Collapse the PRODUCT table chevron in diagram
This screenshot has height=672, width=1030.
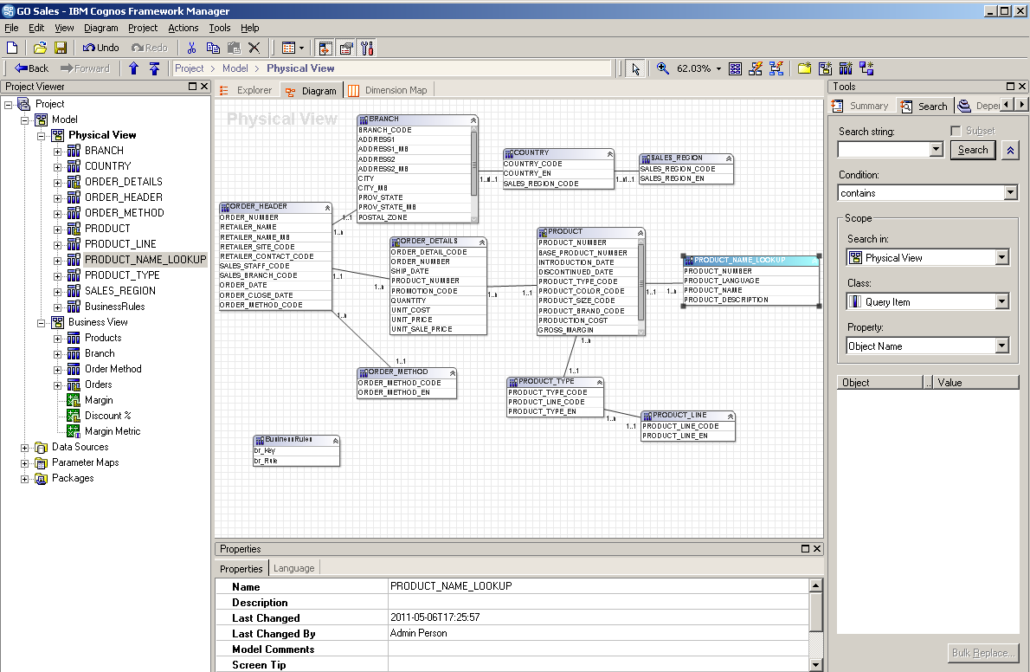640,233
